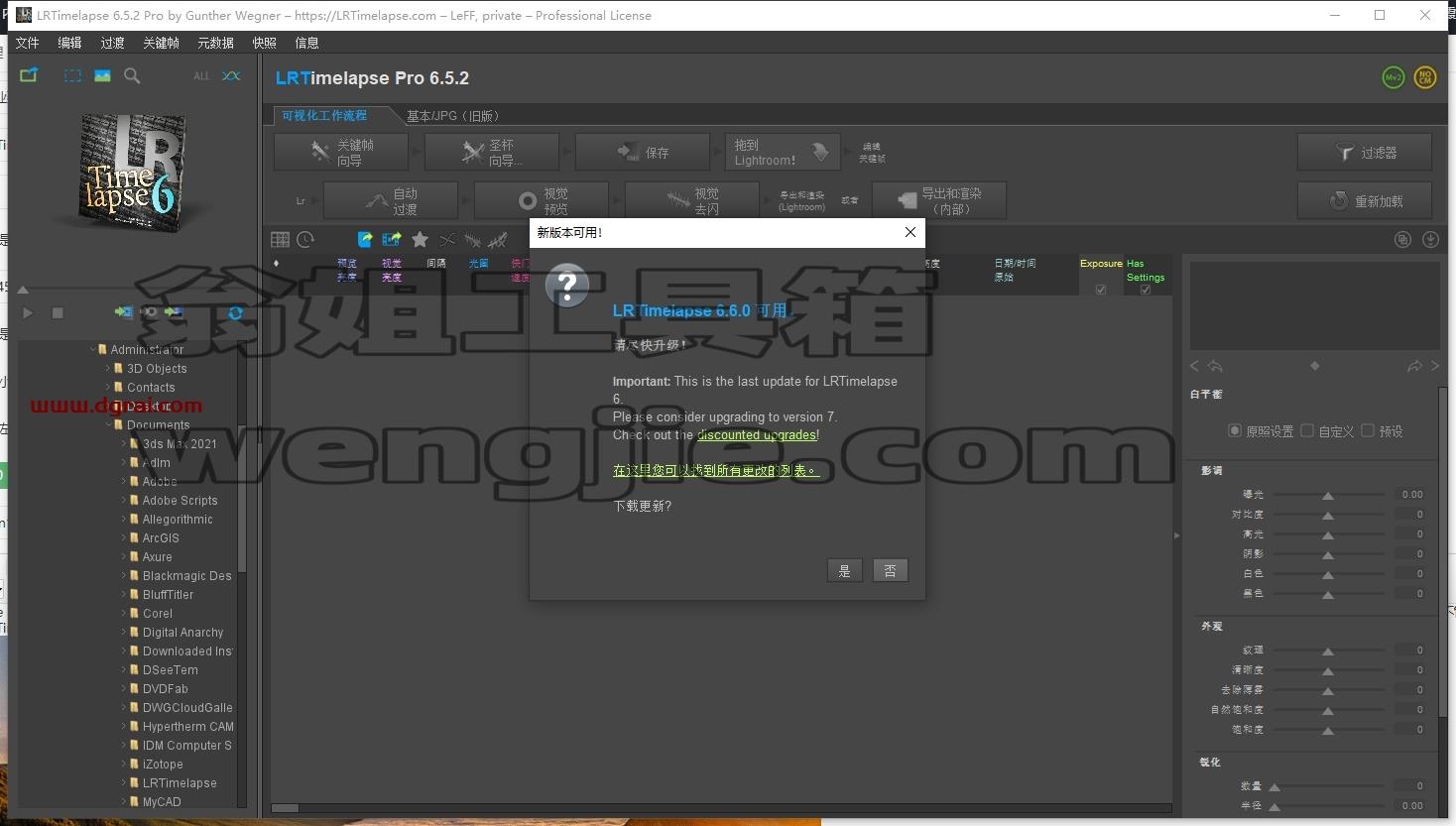This screenshot has width=1456, height=826.
Task: Click the magnifier search icon
Action: [x=132, y=75]
